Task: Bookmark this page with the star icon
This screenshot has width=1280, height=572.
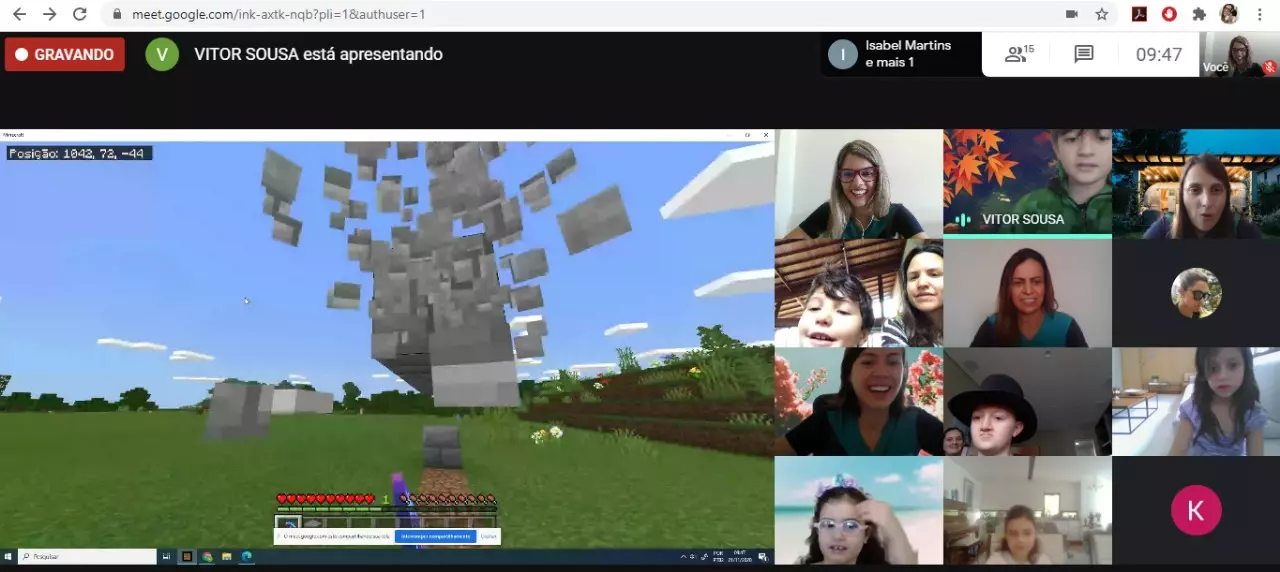Action: 1102,14
